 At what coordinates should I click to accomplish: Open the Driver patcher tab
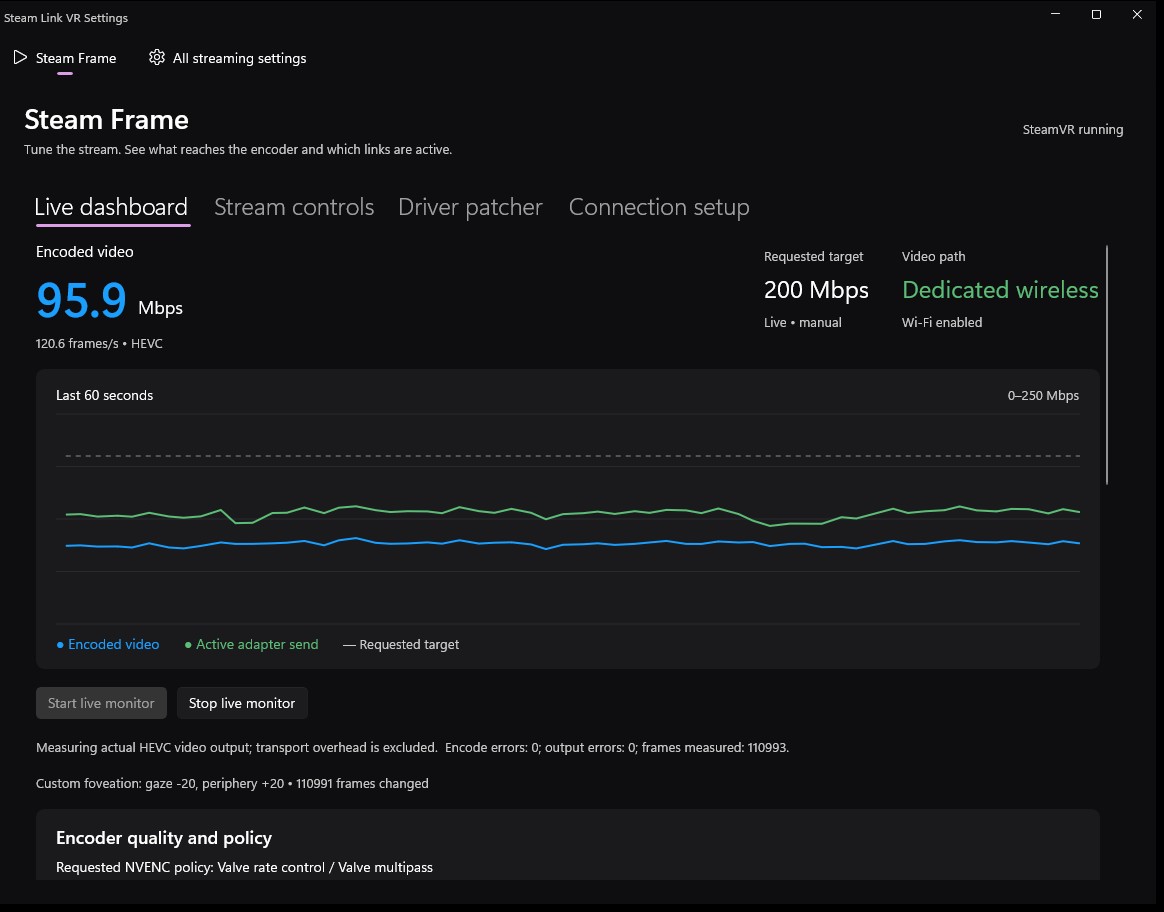point(470,206)
